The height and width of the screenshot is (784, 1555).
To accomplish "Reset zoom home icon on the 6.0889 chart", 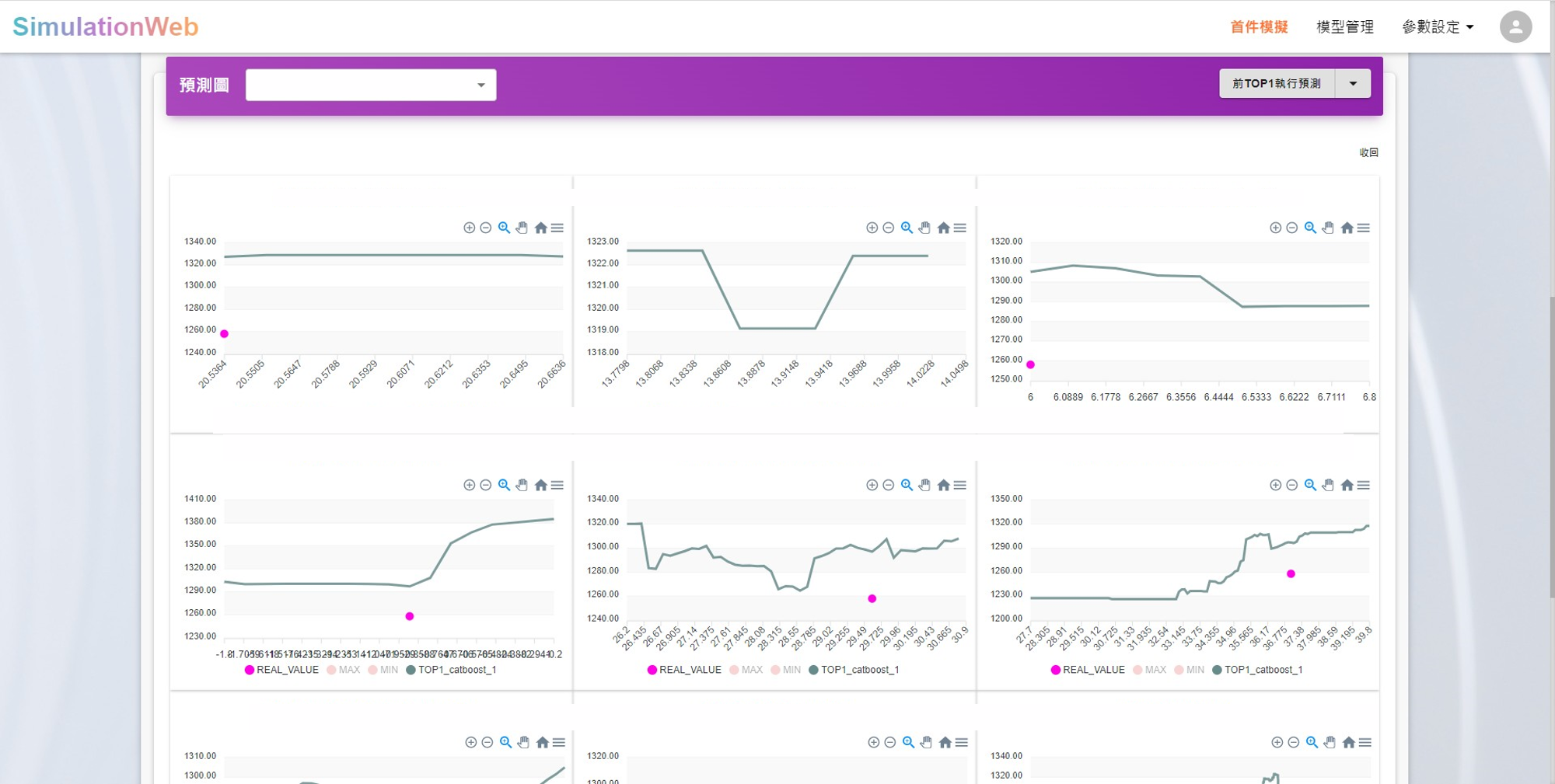I will 1347,228.
